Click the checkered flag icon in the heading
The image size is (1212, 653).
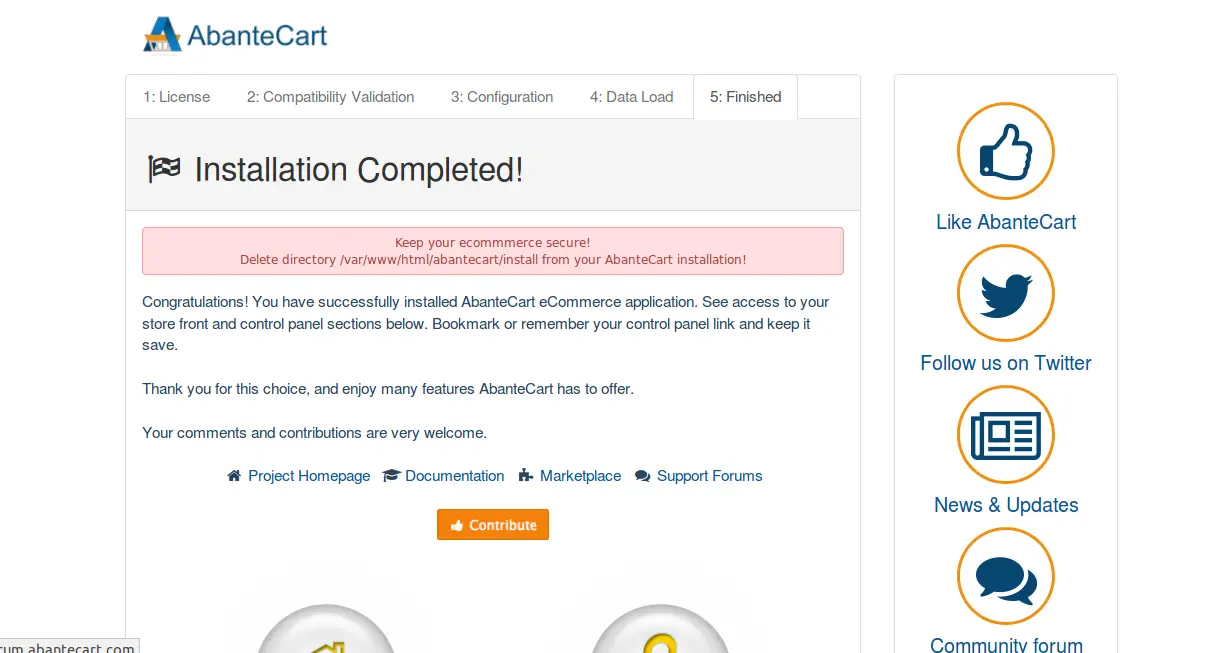[x=164, y=169]
